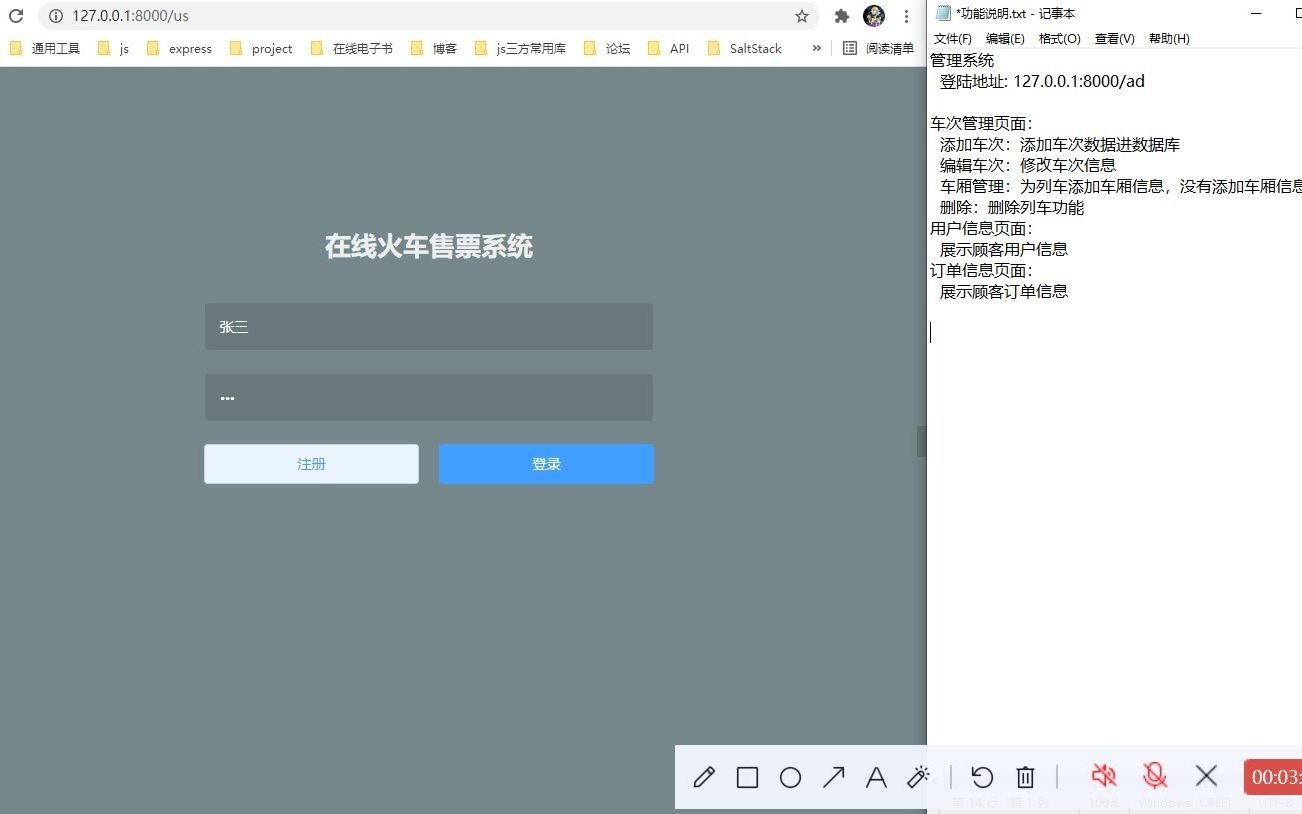The width and height of the screenshot is (1302, 814).
Task: Select the arrow annotation tool
Action: point(833,777)
